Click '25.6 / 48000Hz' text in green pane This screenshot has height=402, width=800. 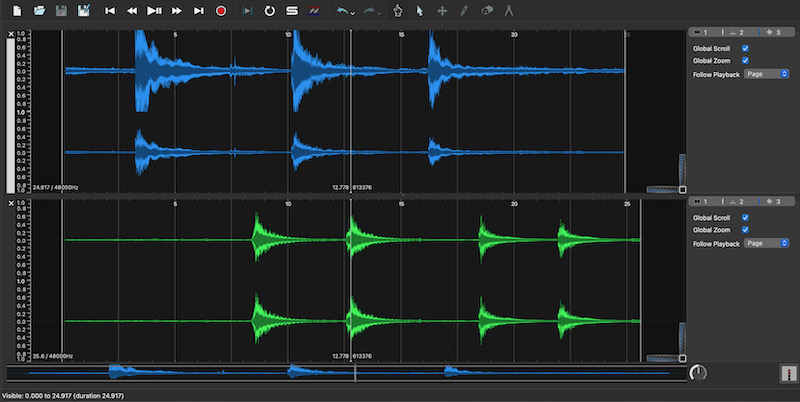click(x=53, y=356)
